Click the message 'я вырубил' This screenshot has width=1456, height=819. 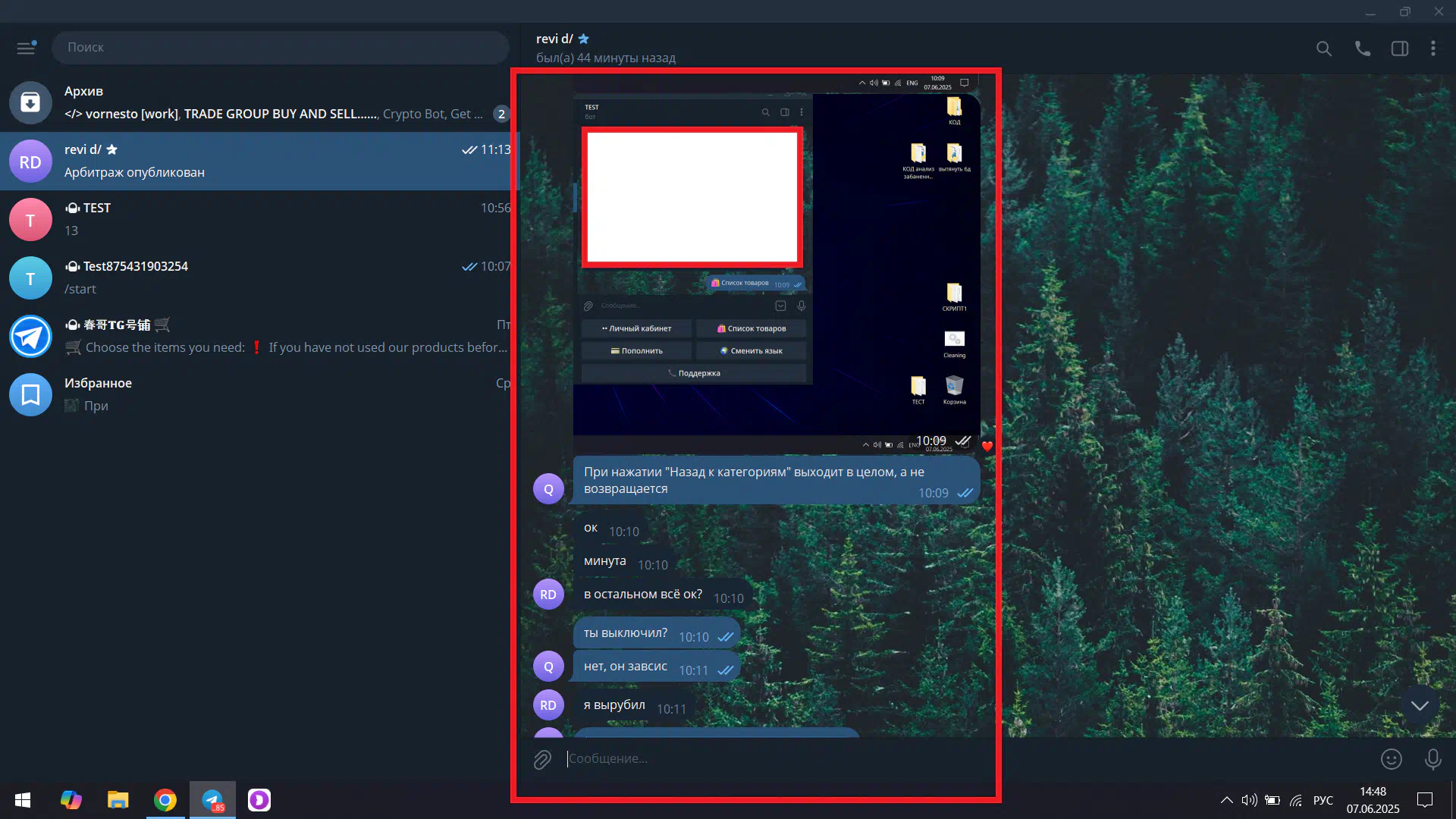click(x=634, y=705)
